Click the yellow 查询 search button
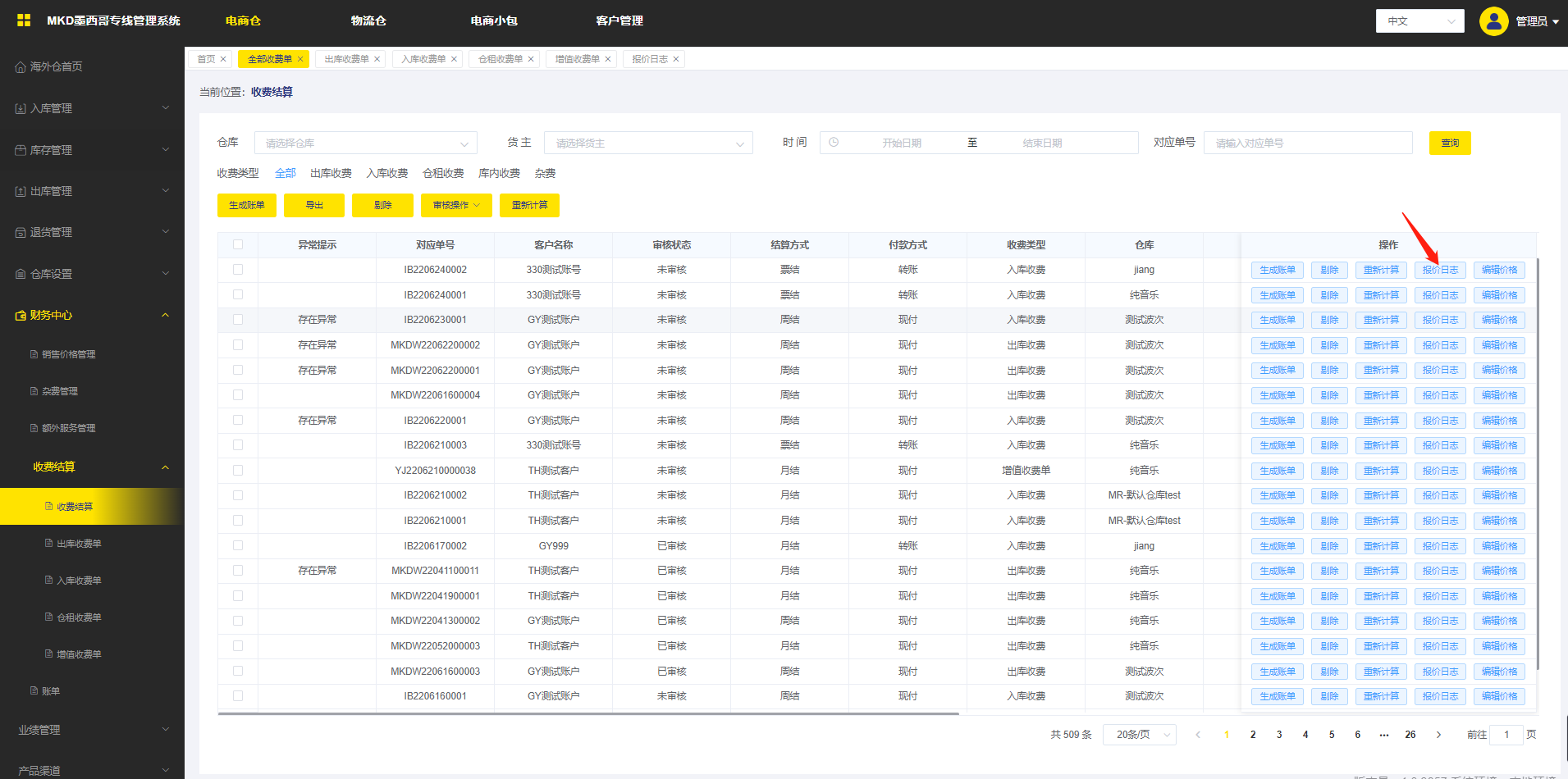This screenshot has width=1568, height=779. [x=1449, y=143]
